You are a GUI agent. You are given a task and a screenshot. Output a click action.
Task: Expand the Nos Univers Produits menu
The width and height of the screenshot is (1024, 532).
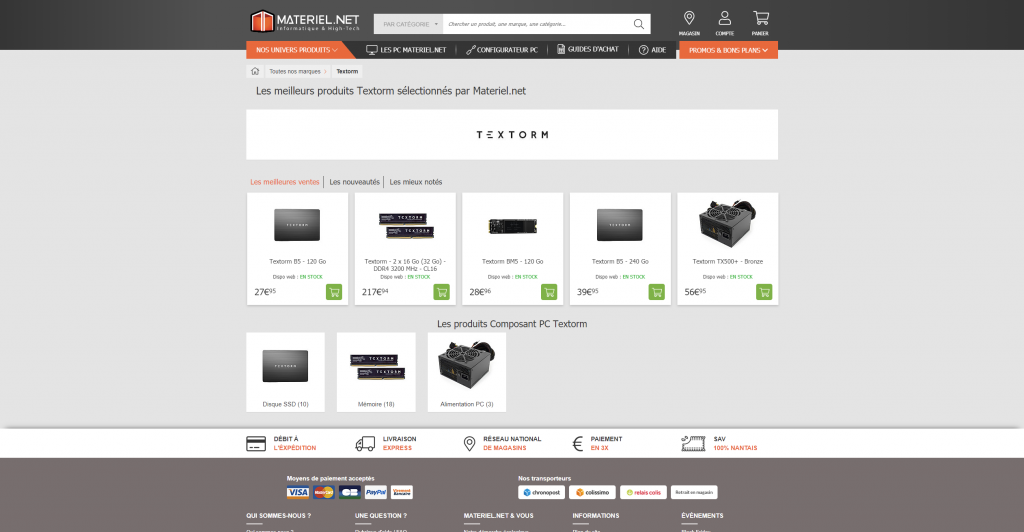point(297,50)
